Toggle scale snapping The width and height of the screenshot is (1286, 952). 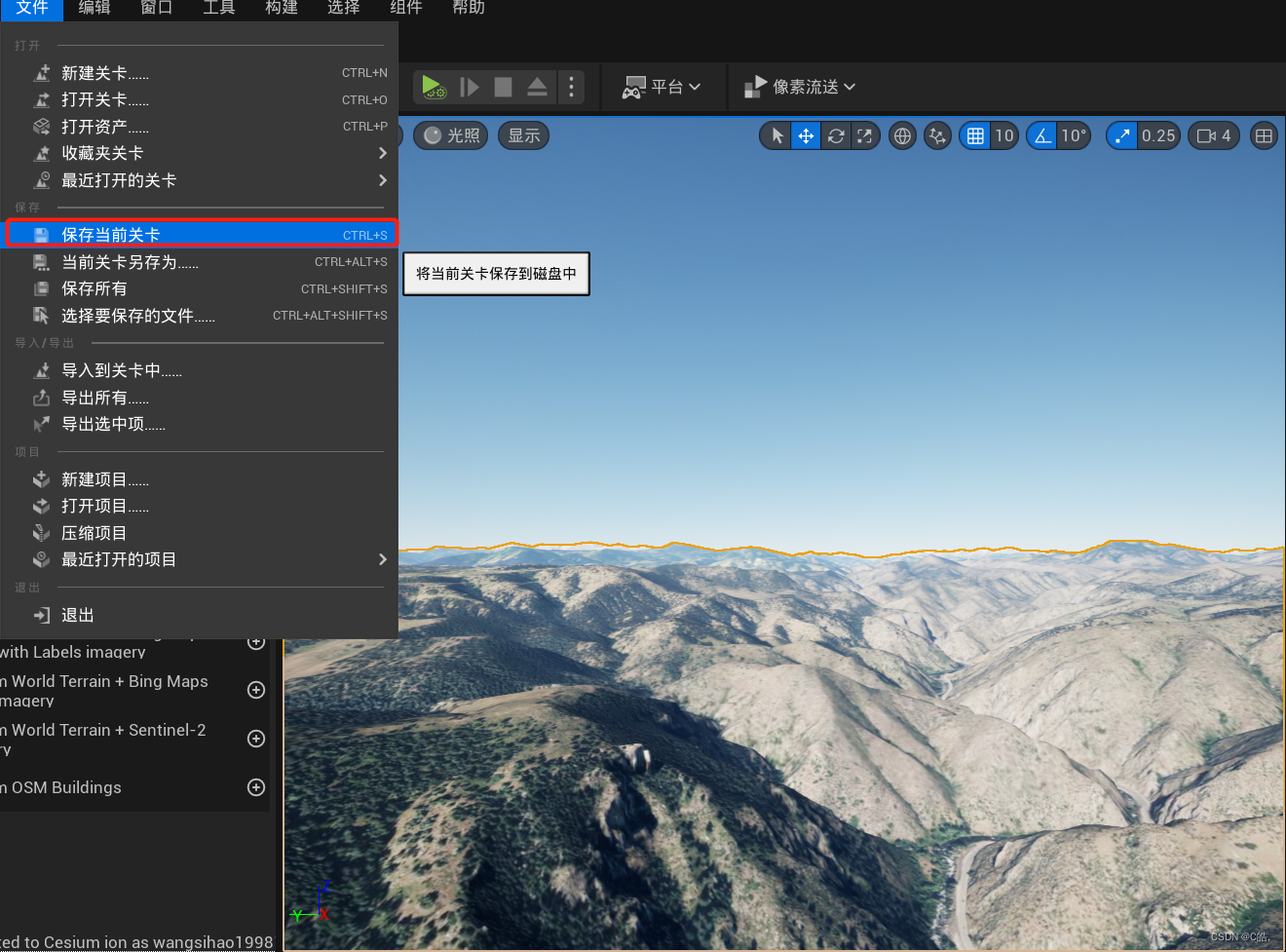point(1122,135)
